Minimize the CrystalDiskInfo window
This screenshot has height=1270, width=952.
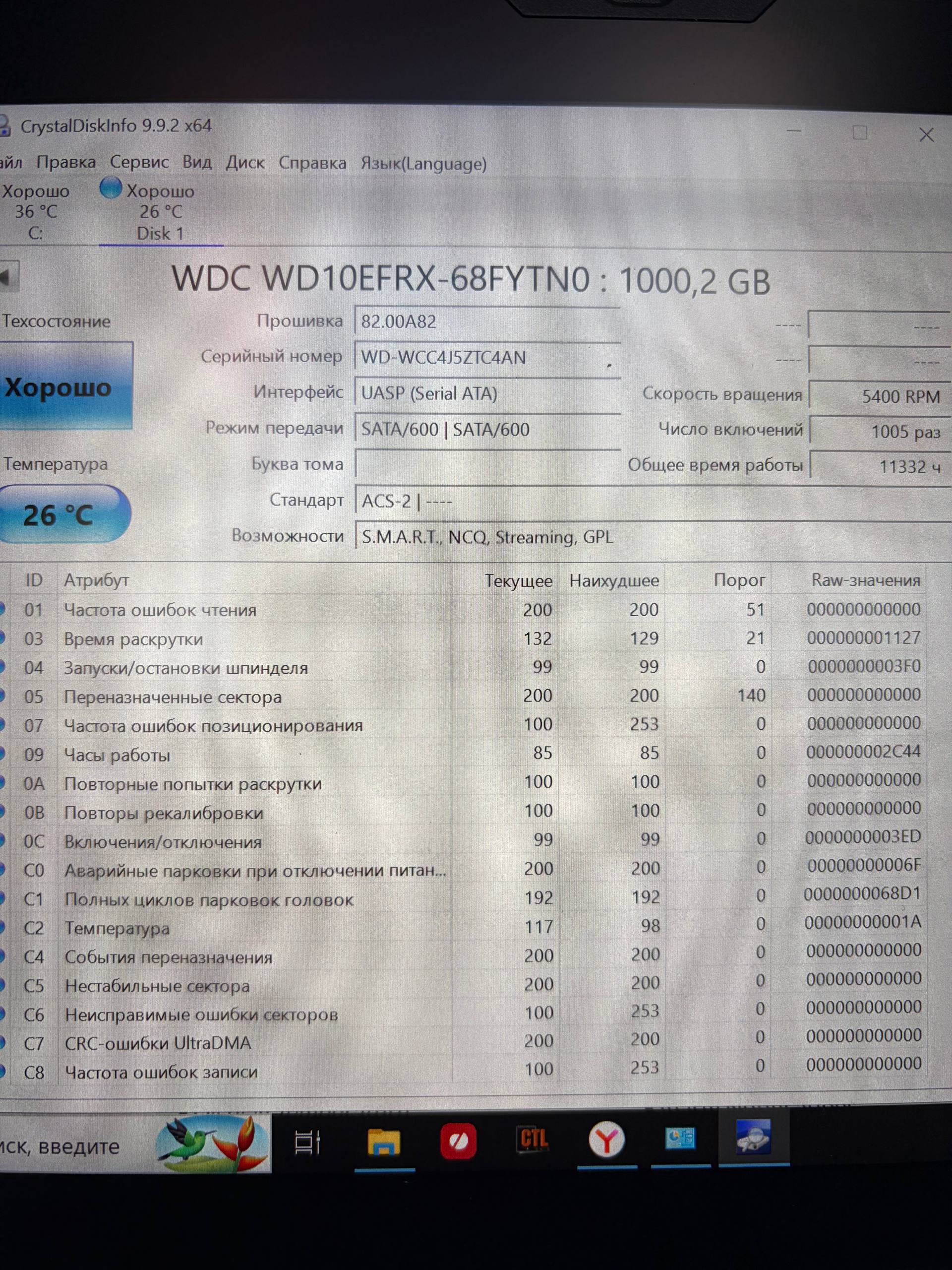794,131
